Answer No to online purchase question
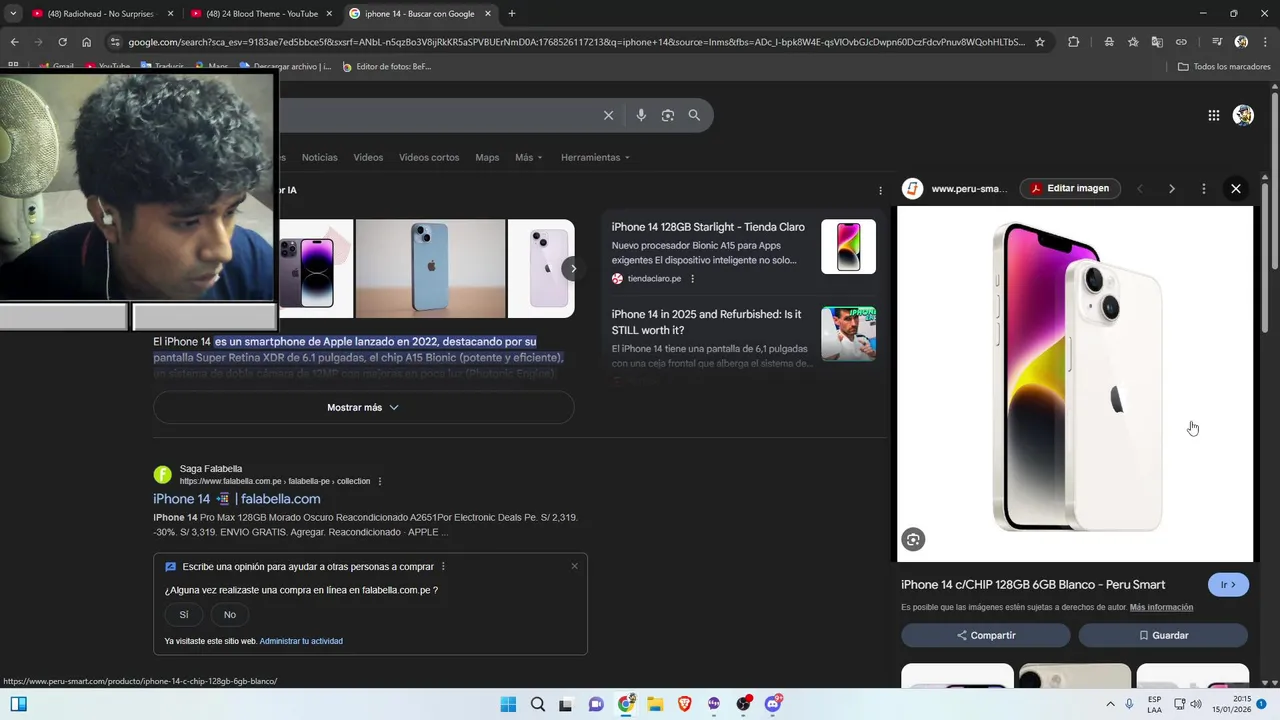The height and width of the screenshot is (720, 1280). (x=230, y=614)
